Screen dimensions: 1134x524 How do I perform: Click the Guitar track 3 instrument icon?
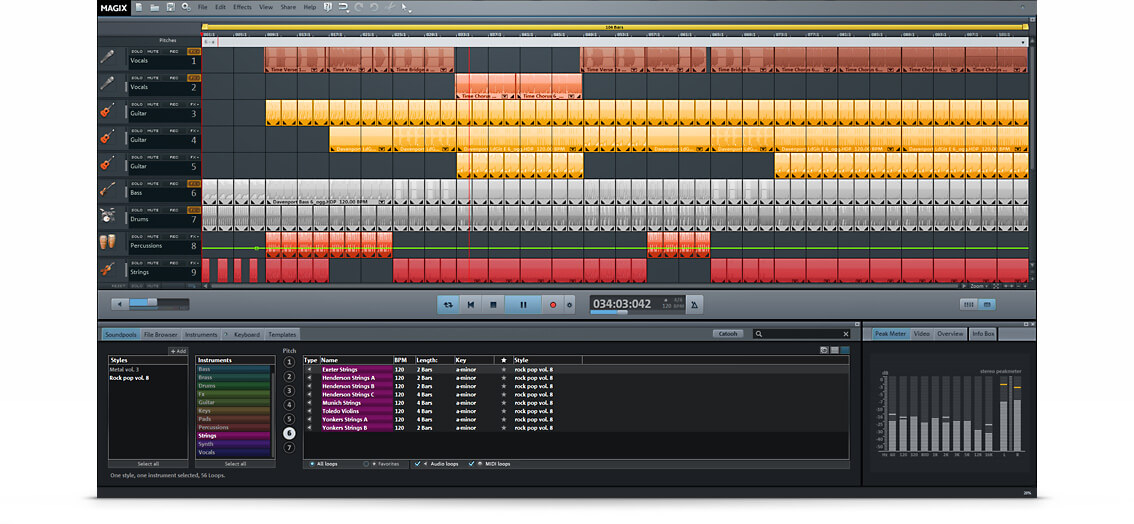click(107, 112)
